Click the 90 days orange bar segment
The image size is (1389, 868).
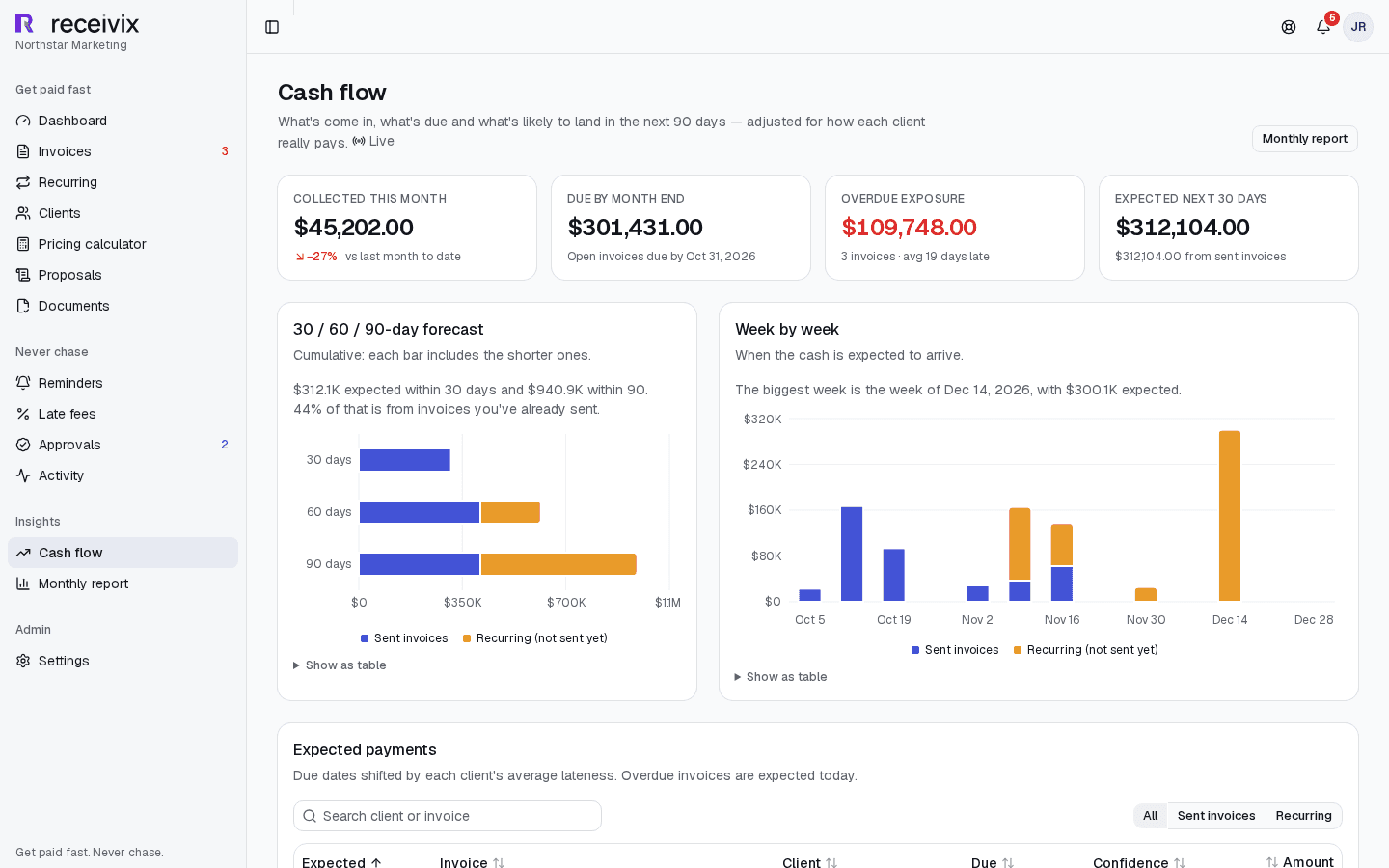point(558,564)
